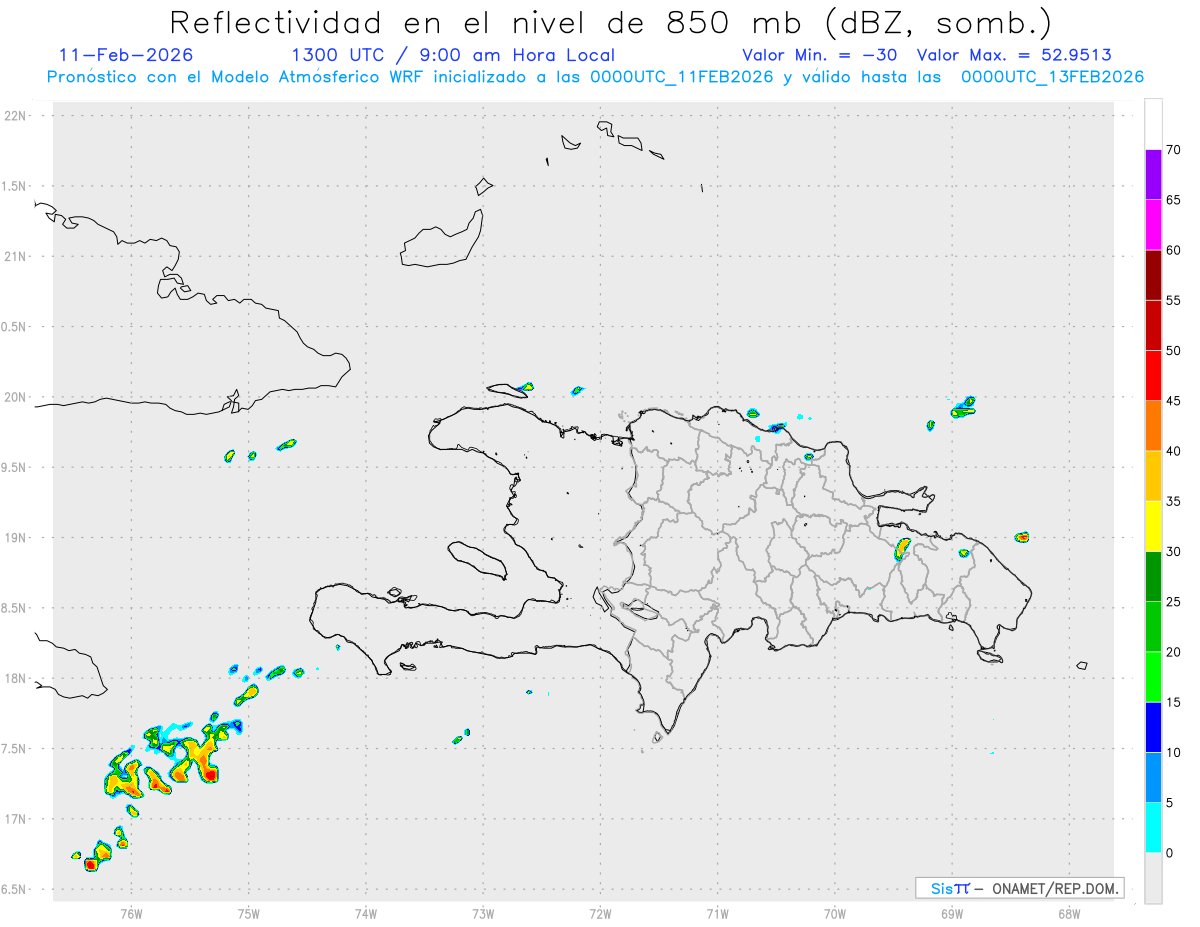Click the "Valor Min. = -30" text
The image size is (1200, 927).
coord(822,55)
